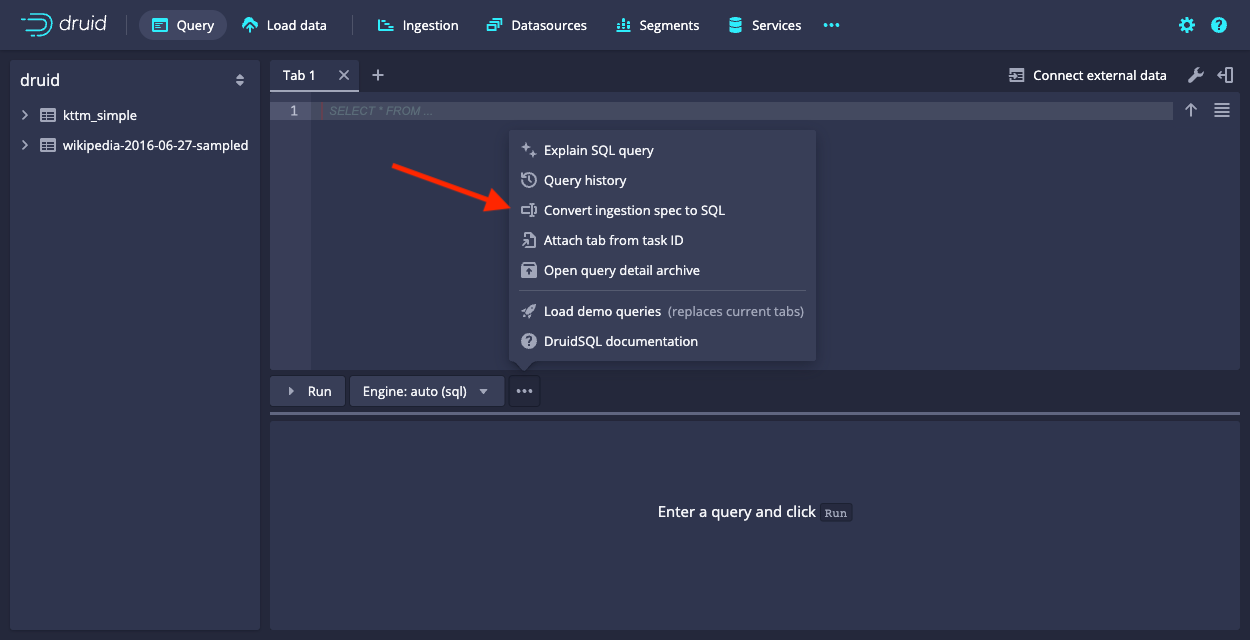Open the Engine selection dropdown
Image resolution: width=1250 pixels, height=640 pixels.
tap(426, 391)
